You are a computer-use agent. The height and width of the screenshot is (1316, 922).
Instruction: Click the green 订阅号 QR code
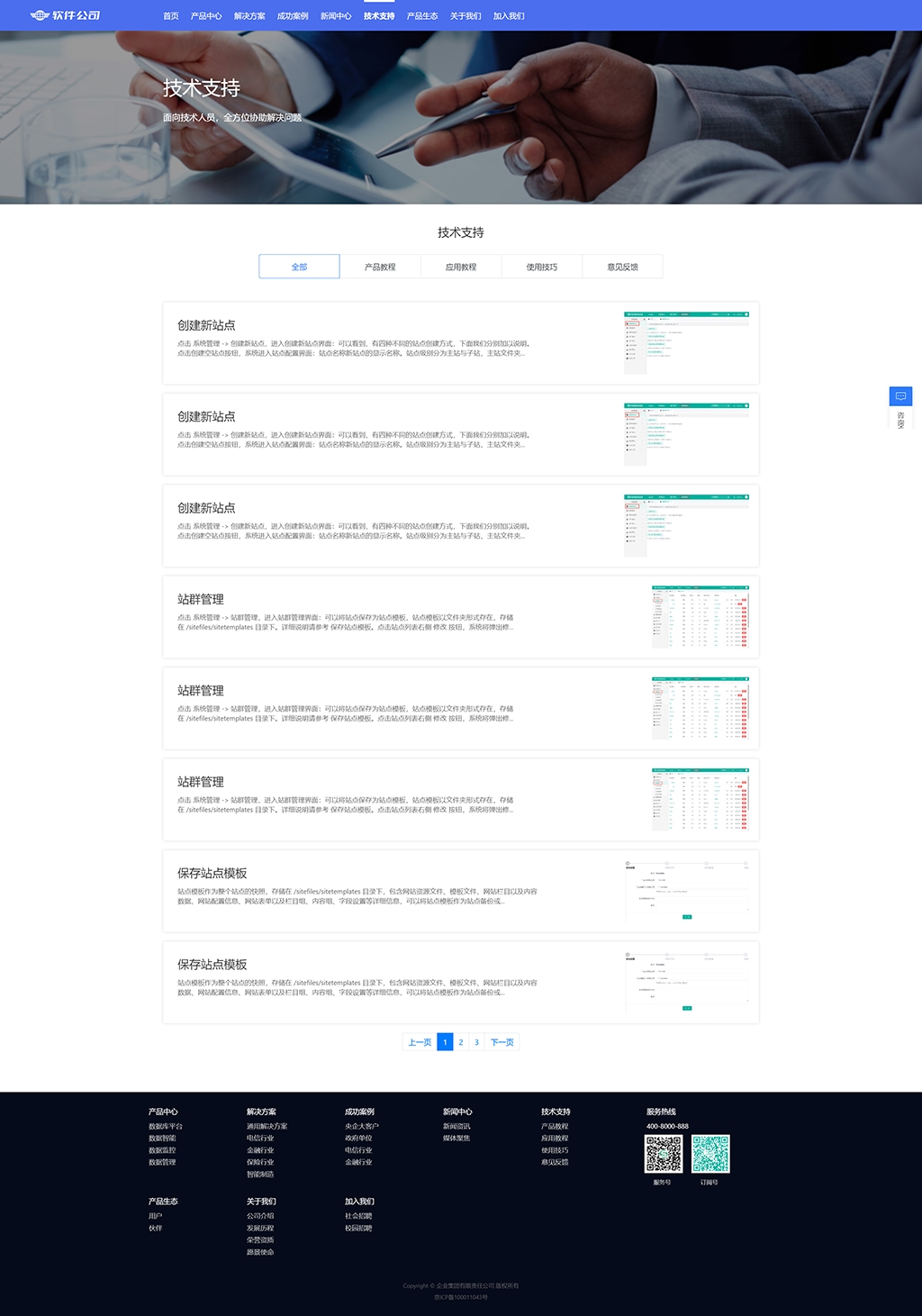(x=710, y=1154)
